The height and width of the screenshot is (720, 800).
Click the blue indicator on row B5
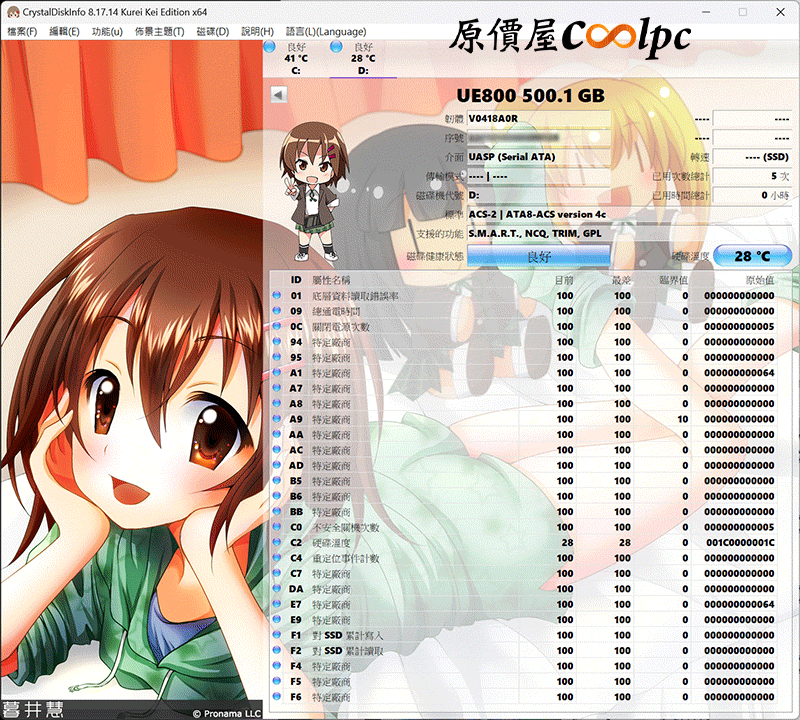click(277, 480)
